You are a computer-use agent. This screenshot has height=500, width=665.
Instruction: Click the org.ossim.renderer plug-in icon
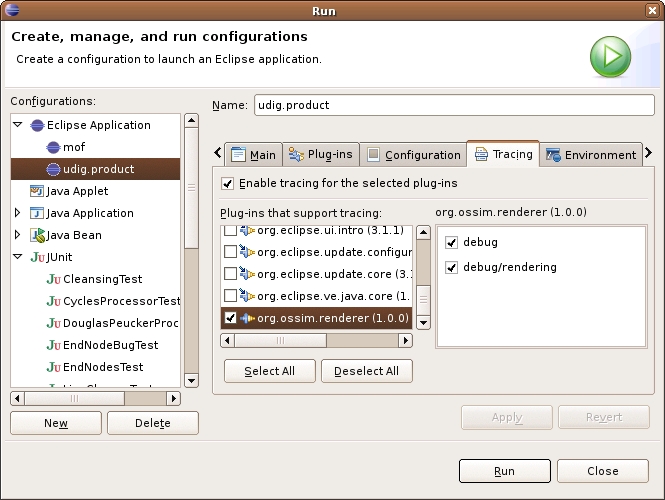click(247, 318)
